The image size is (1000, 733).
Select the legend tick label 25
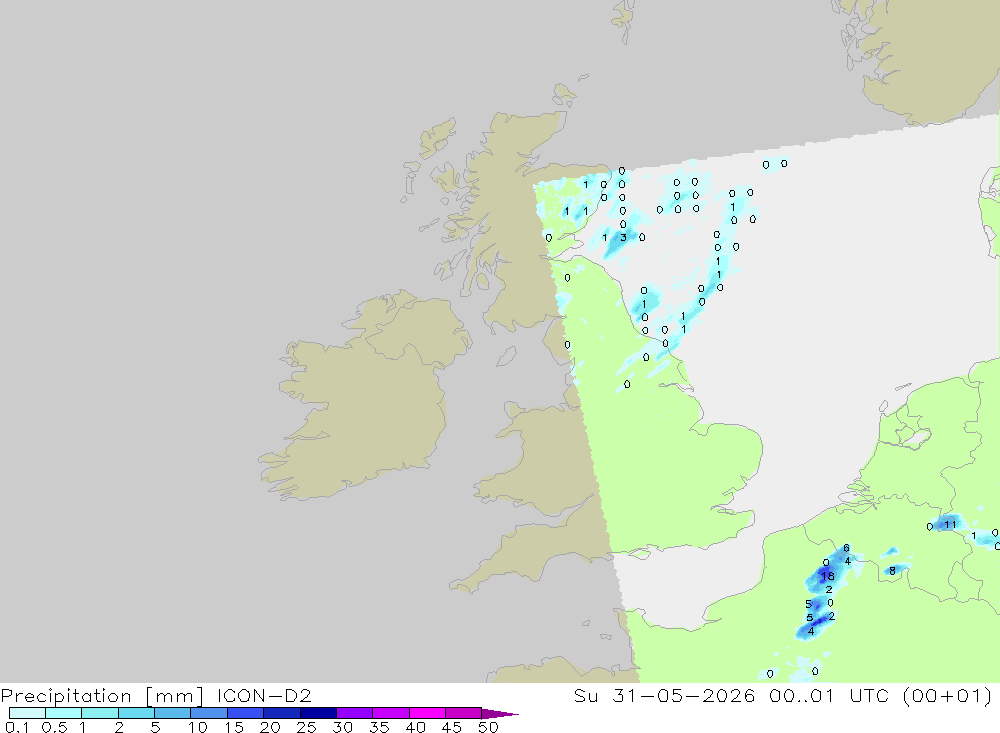click(x=306, y=727)
